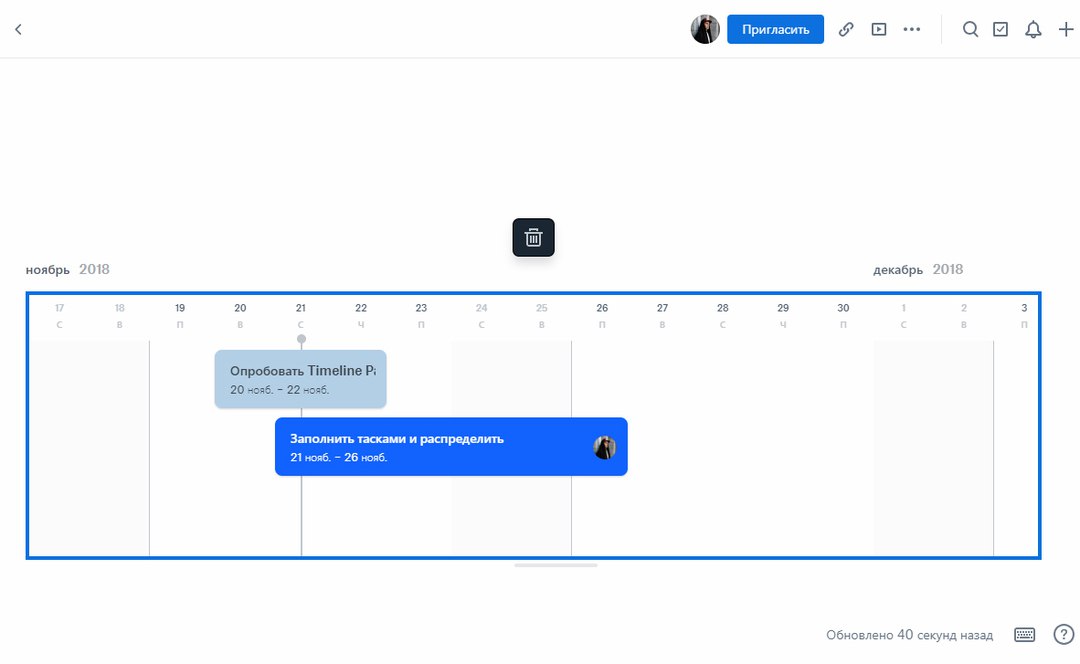Image resolution: width=1080 pixels, height=664 pixels.
Task: Start presentation mode icon
Action: pyautogui.click(x=879, y=29)
